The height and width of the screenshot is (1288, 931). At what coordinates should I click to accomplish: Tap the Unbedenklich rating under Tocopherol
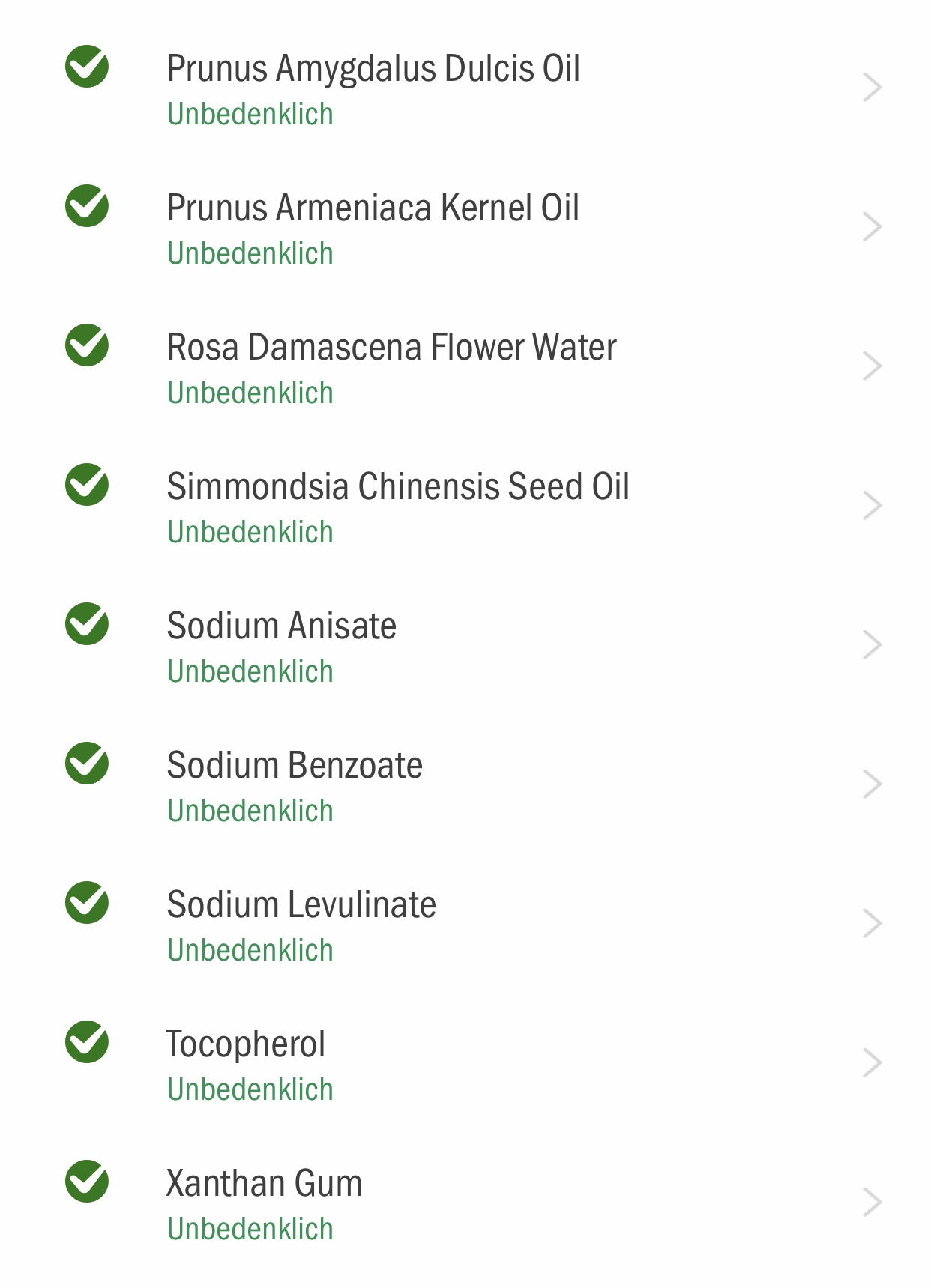[x=250, y=1089]
